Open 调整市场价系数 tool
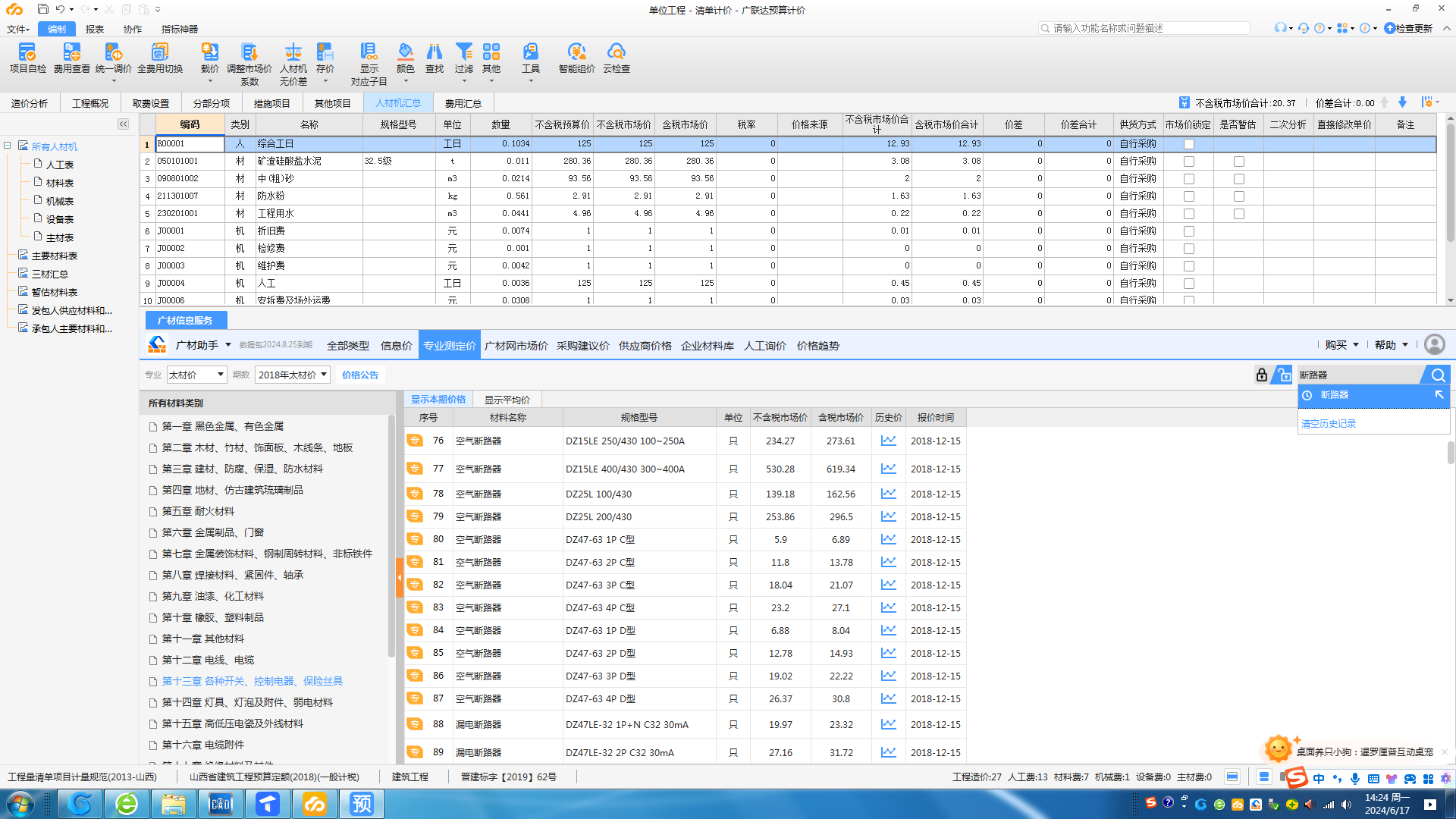This screenshot has width=1456, height=819. click(249, 64)
